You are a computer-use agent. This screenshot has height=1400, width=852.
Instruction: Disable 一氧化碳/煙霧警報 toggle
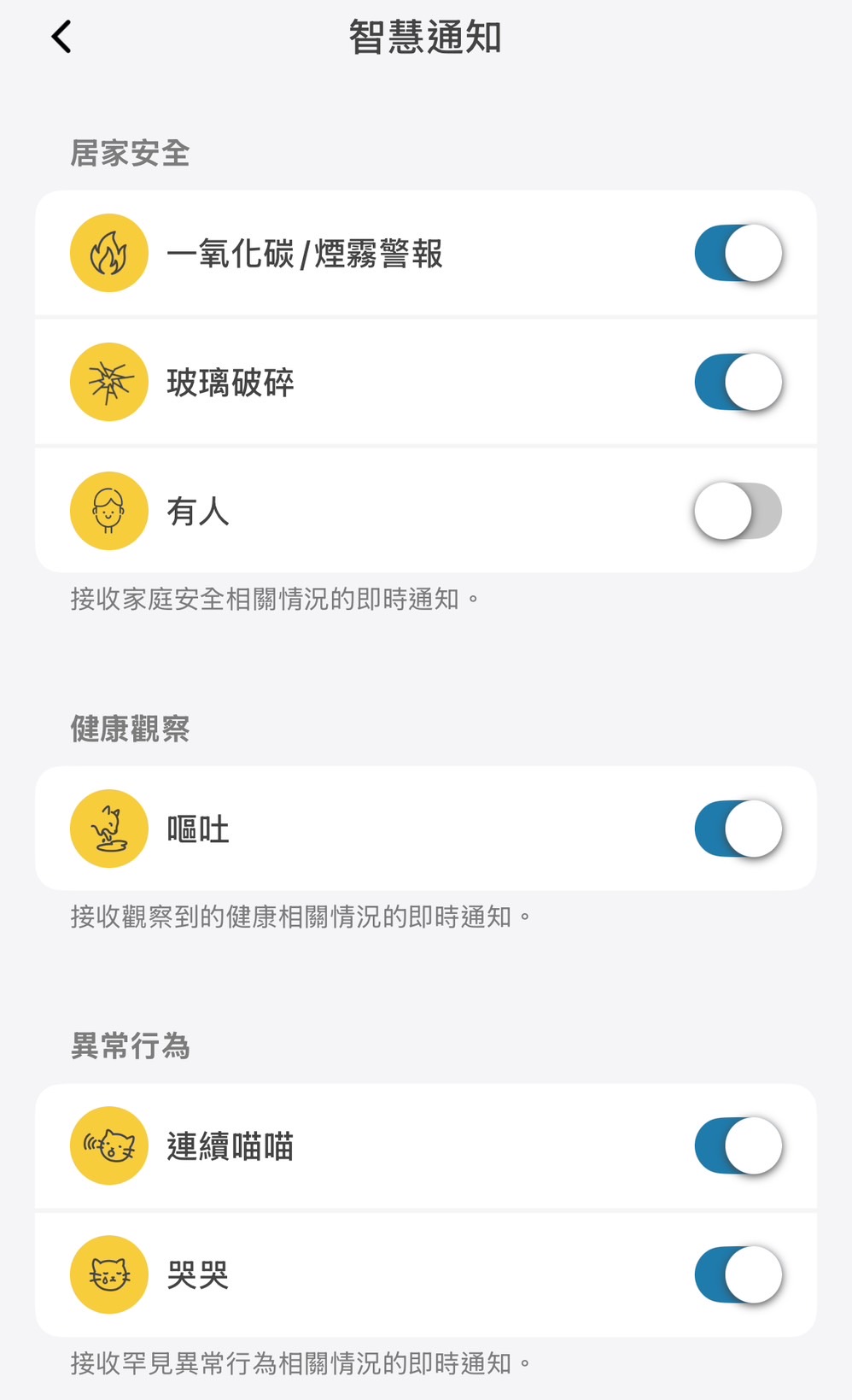coord(738,254)
